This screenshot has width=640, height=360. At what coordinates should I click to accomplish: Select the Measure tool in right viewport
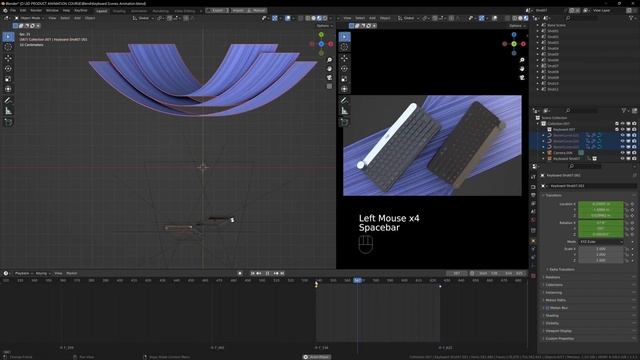[344, 111]
